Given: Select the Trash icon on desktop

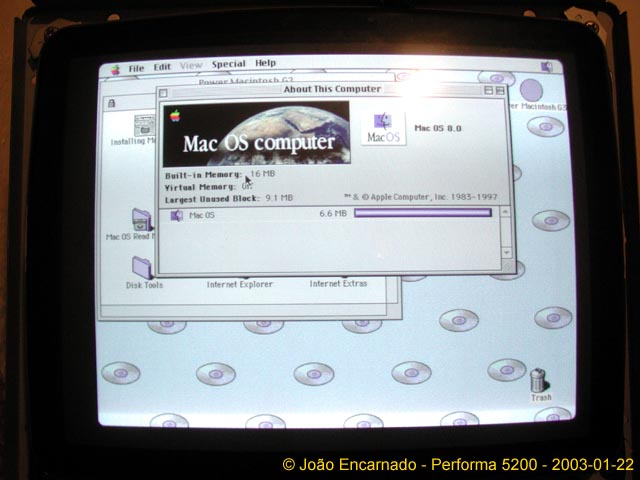Looking at the screenshot, I should (x=538, y=380).
